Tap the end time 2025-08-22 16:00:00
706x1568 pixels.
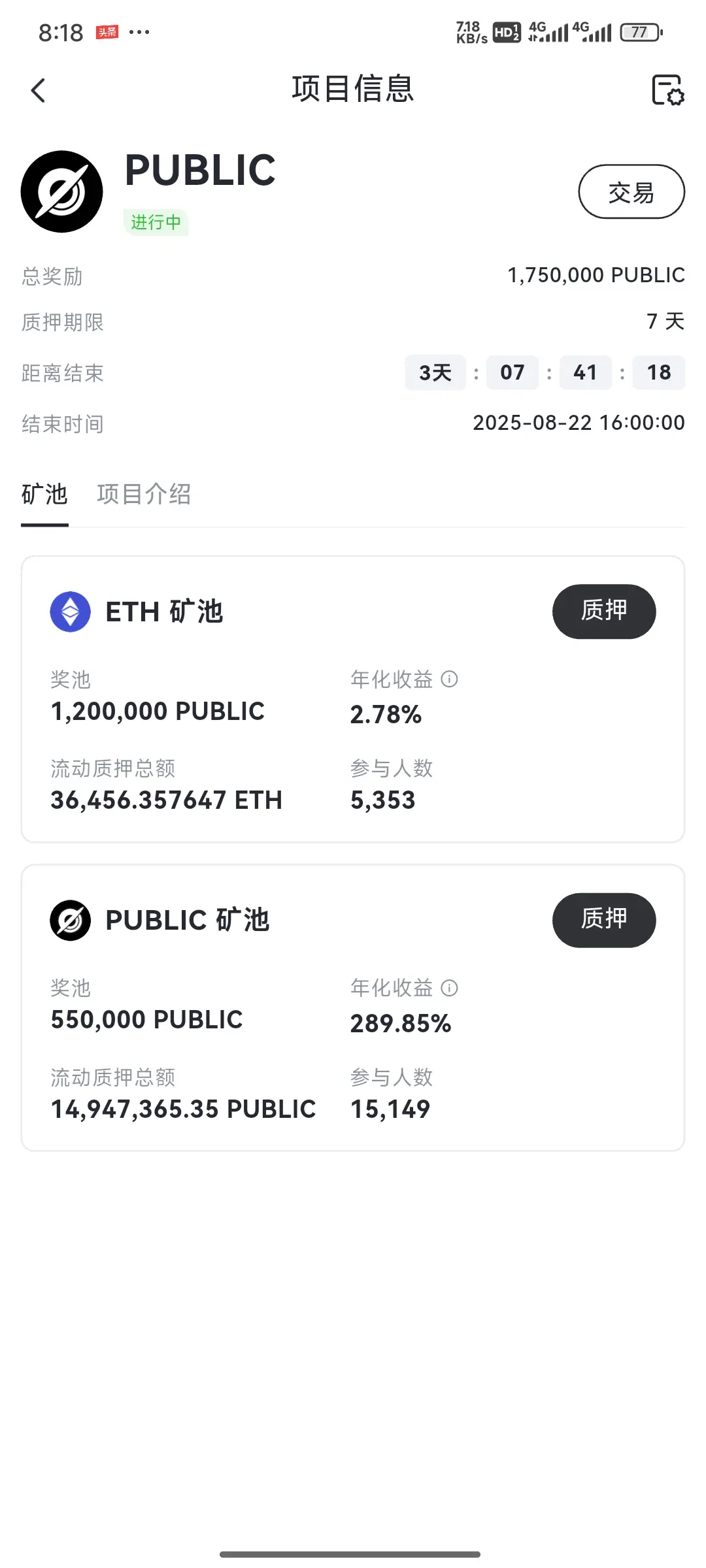tap(579, 423)
